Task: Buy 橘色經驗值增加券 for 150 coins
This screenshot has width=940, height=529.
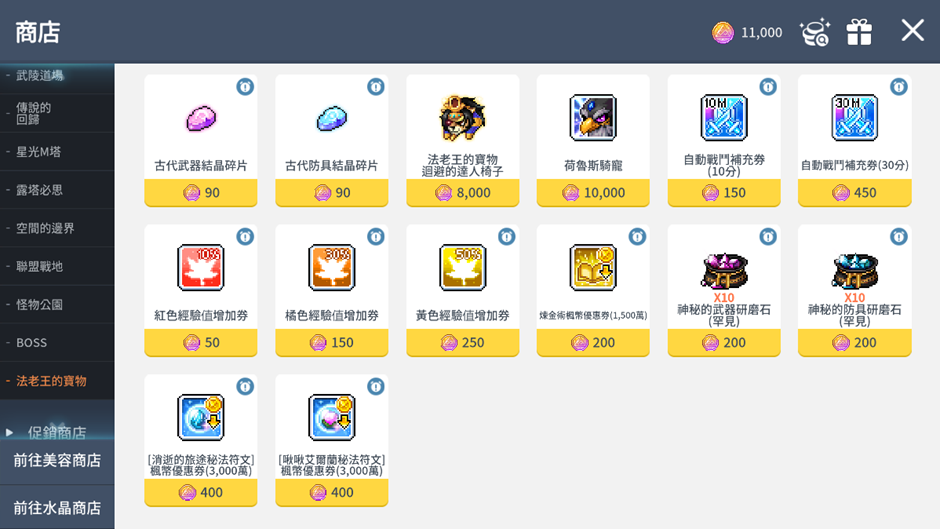Action: click(332, 342)
